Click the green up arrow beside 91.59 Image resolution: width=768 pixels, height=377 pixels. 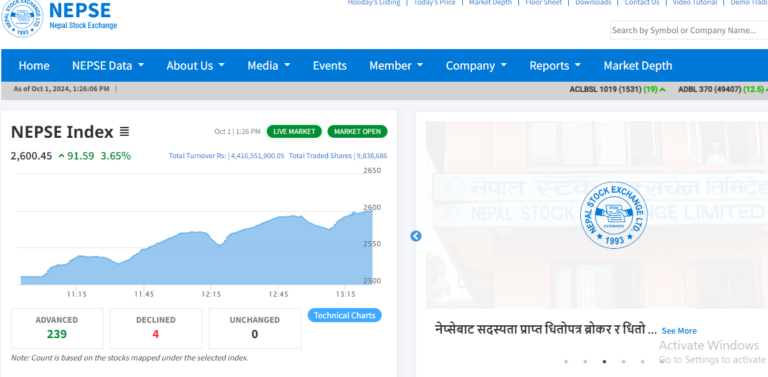[61, 156]
